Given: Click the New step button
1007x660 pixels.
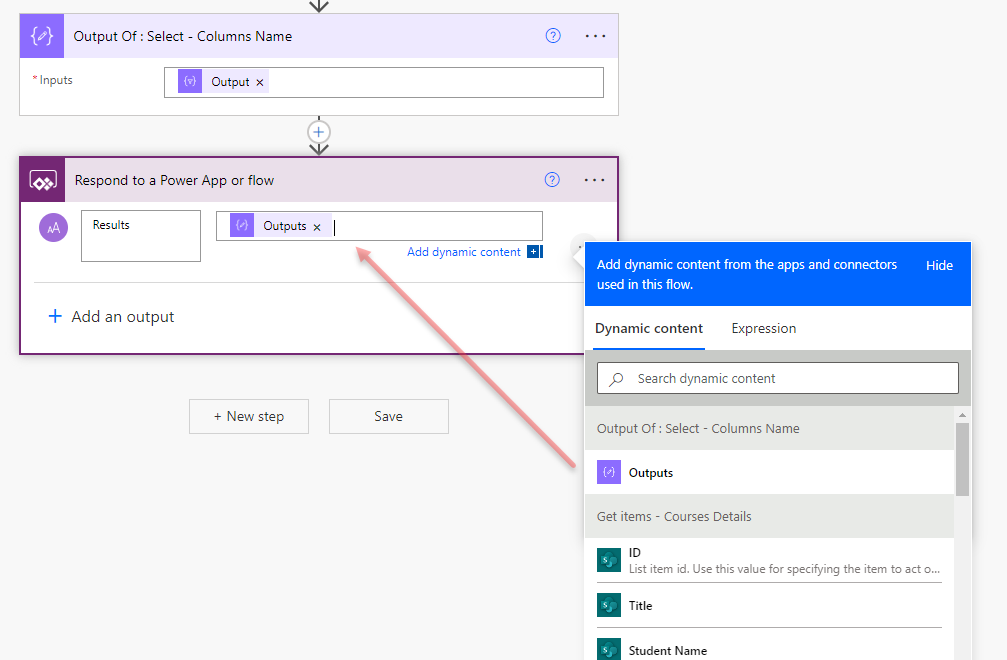Looking at the screenshot, I should pyautogui.click(x=249, y=416).
